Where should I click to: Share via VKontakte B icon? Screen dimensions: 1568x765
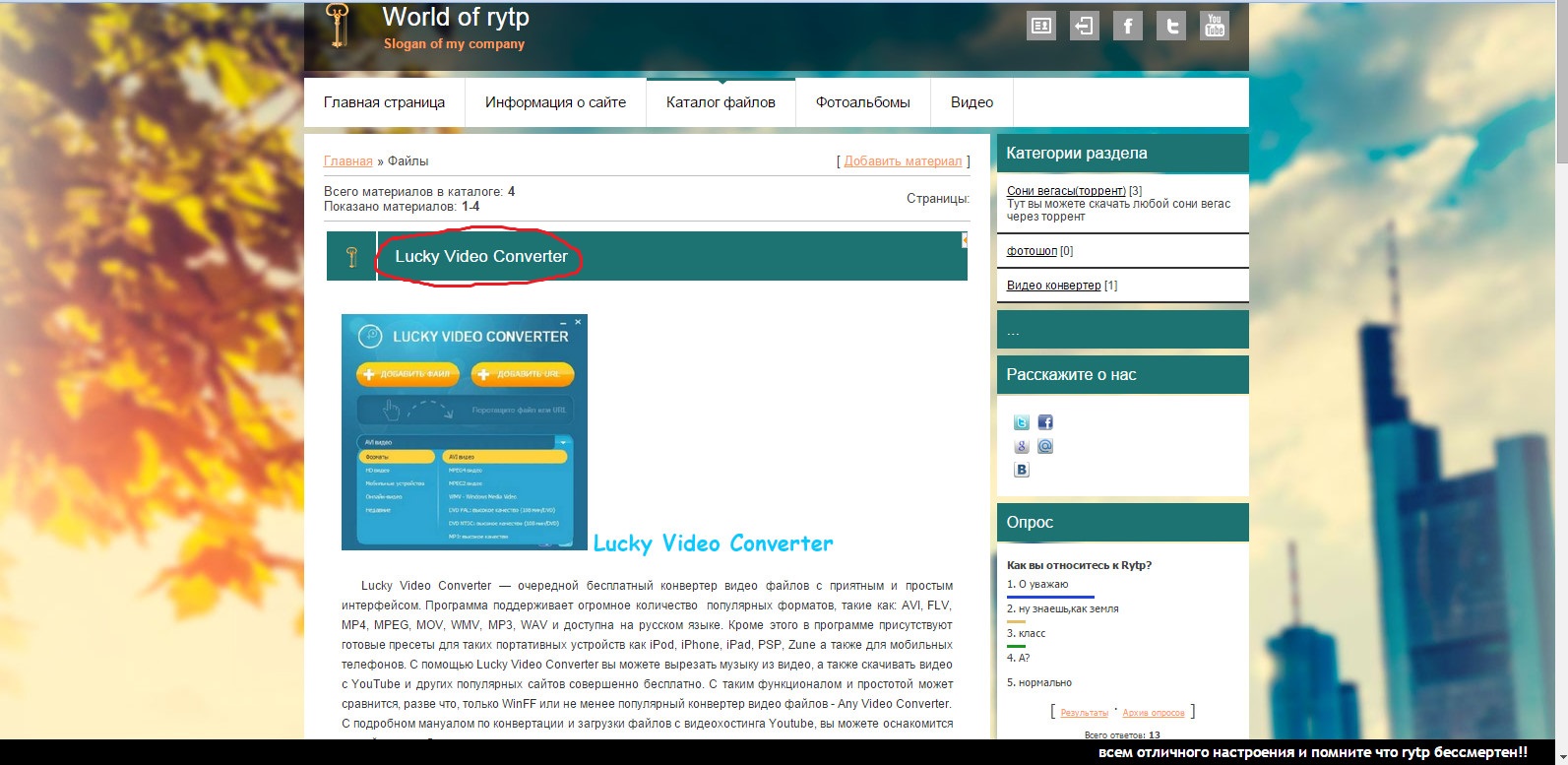pos(1022,470)
